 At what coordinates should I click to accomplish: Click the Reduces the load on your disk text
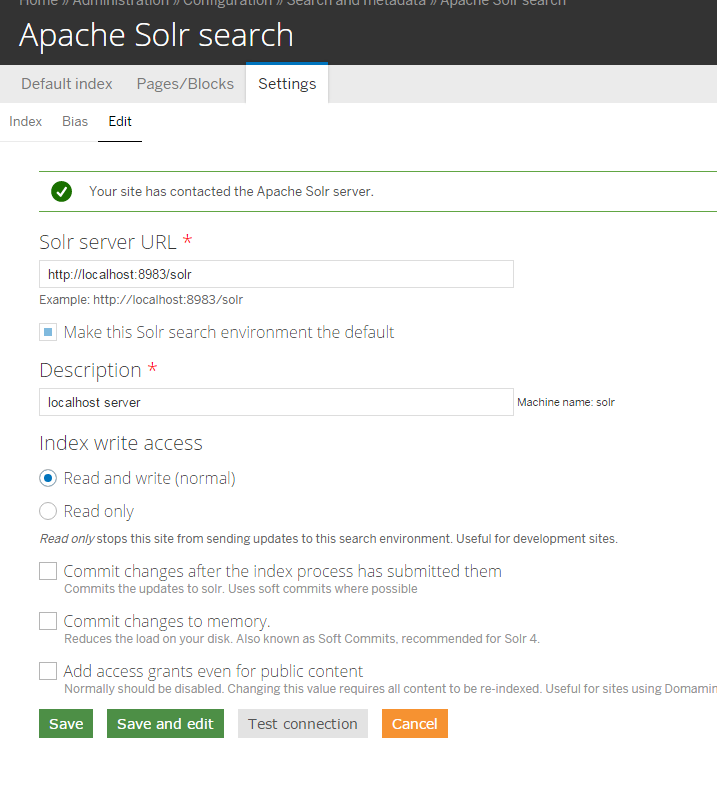point(302,639)
